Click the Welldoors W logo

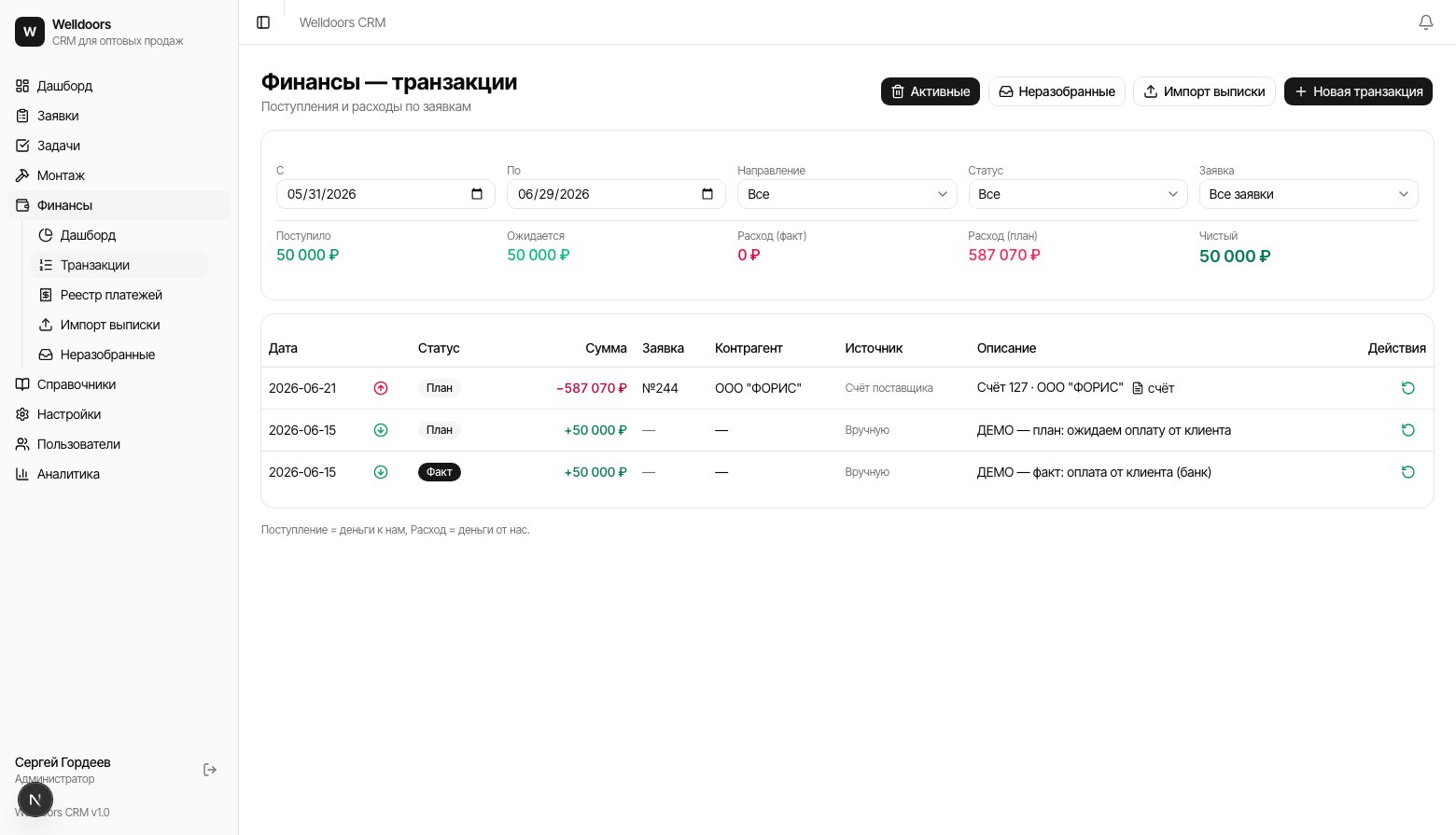click(x=30, y=32)
